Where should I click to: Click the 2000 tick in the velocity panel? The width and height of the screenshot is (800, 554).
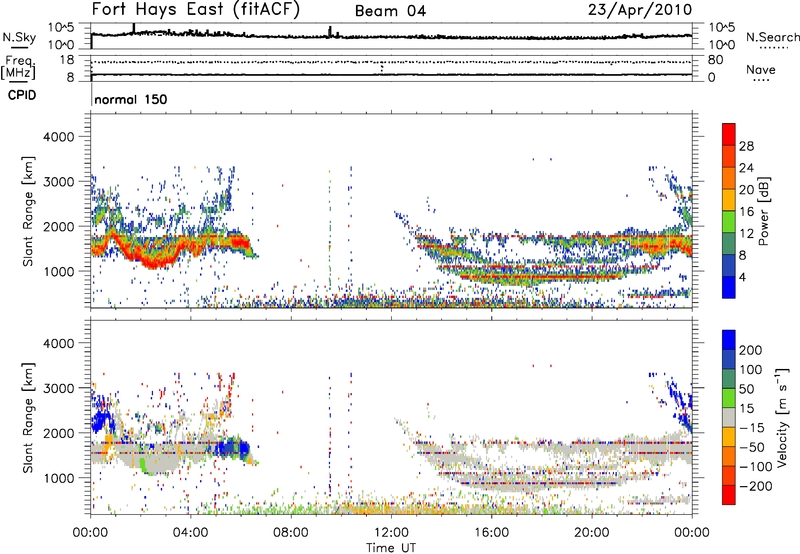pyautogui.click(x=58, y=433)
